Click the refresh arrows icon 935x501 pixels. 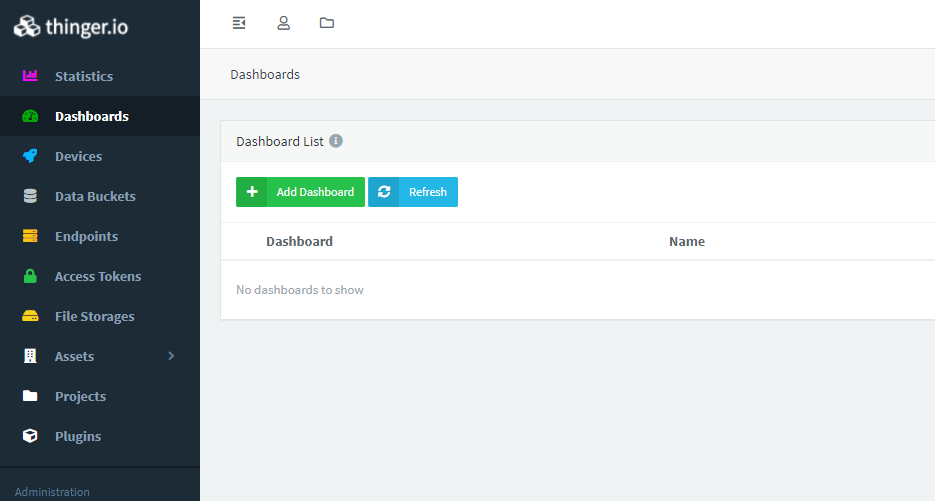(x=384, y=191)
